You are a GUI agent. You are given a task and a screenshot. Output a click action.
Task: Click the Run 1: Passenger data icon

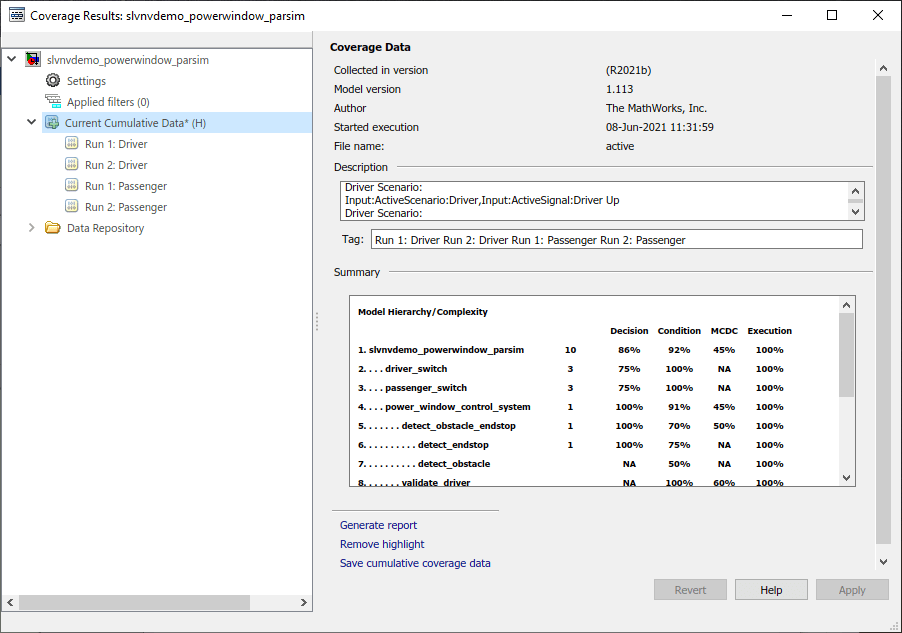71,186
